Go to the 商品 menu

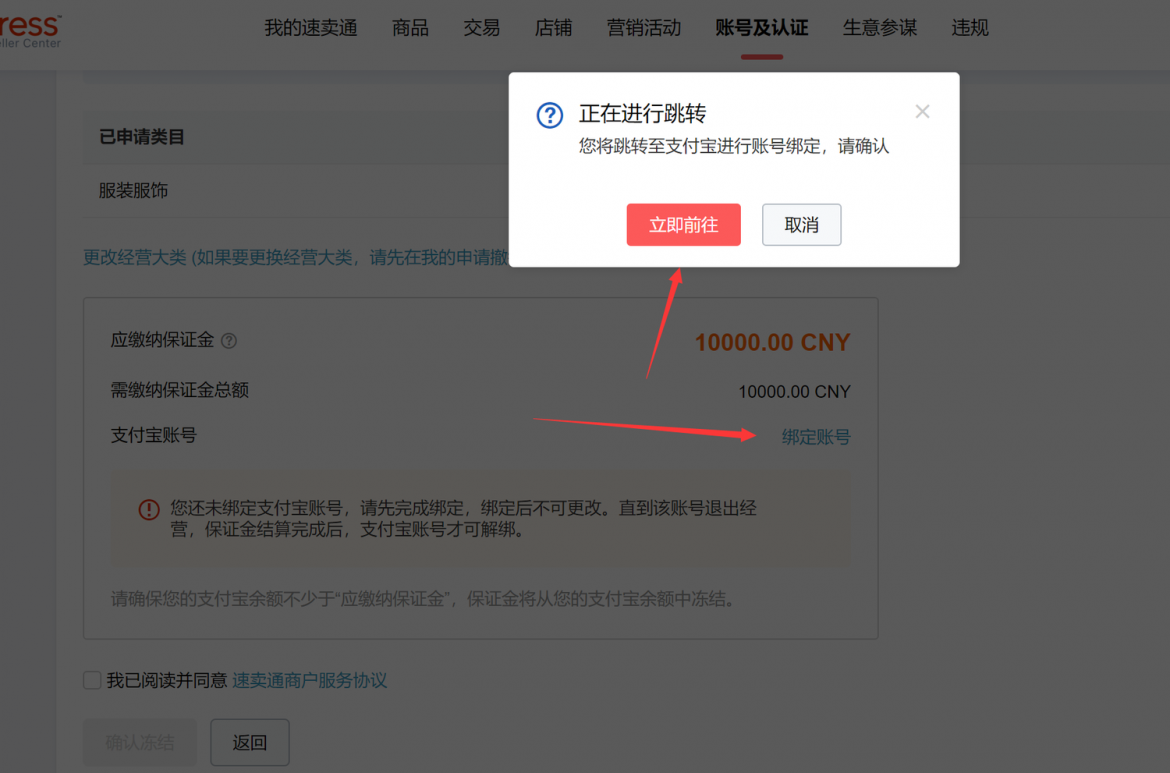click(x=410, y=28)
